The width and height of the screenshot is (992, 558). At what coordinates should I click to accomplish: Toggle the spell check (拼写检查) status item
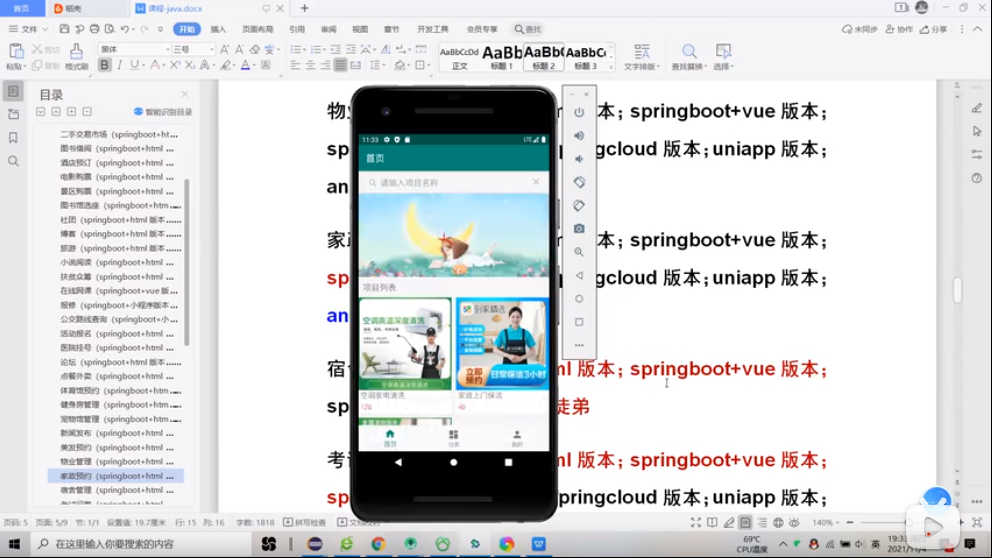[x=305, y=523]
